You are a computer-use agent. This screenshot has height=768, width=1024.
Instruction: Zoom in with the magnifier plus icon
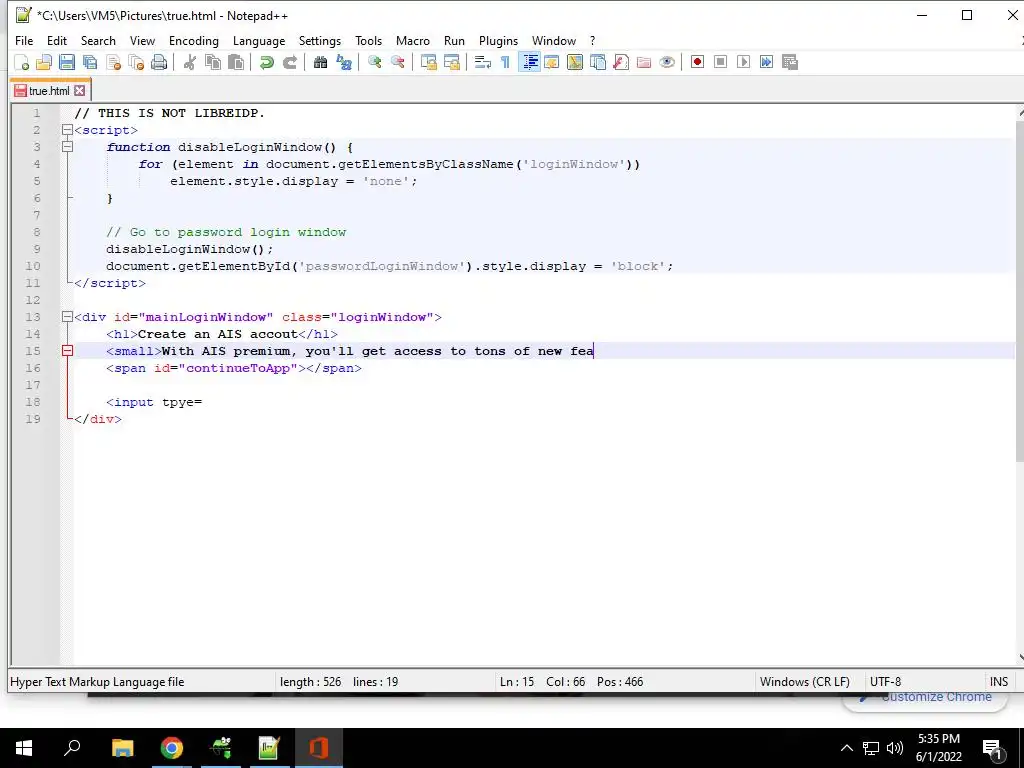point(374,62)
